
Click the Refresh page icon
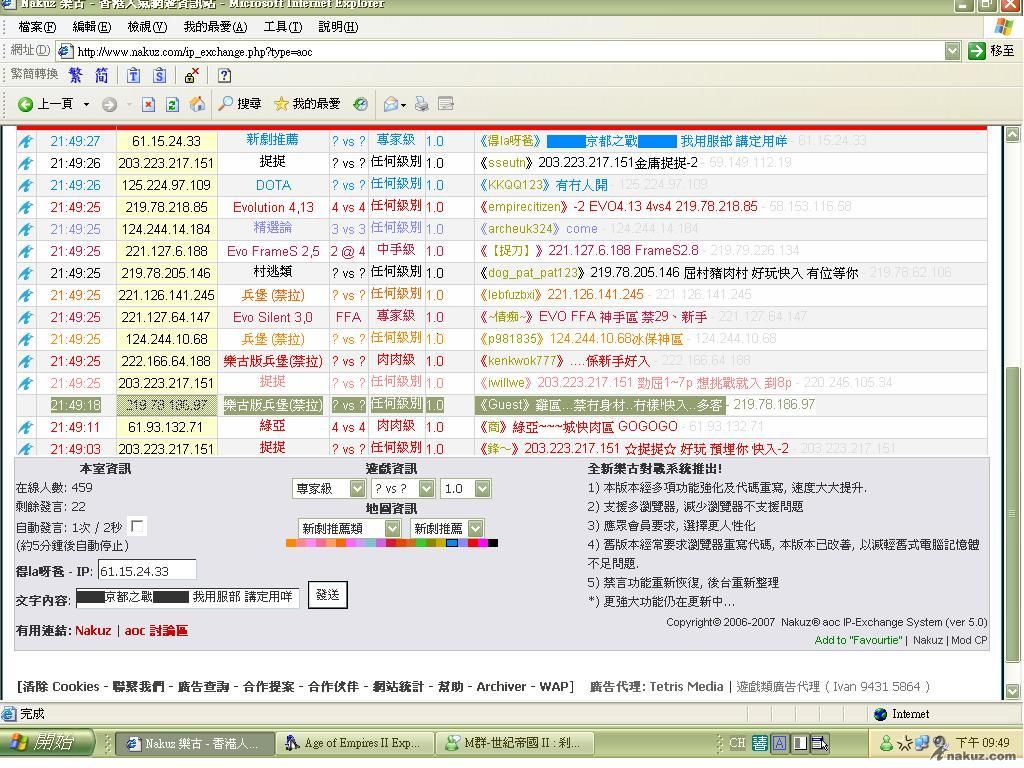pyautogui.click(x=172, y=104)
